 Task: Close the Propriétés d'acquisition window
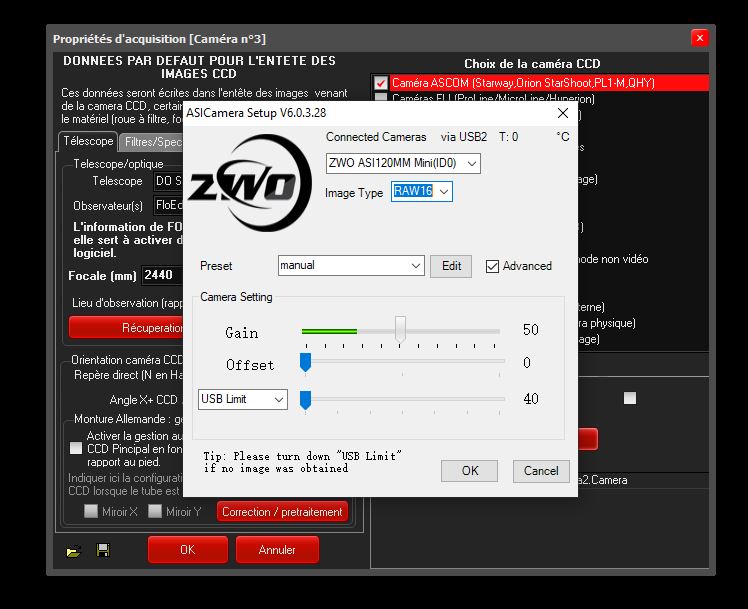coord(699,38)
